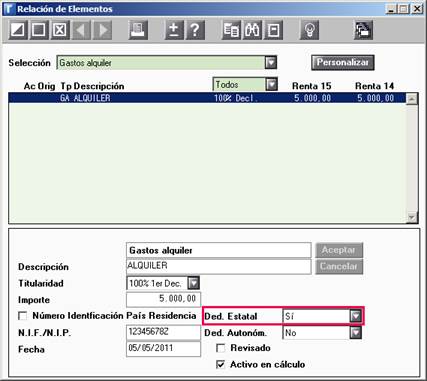
Task: Click the app icon in title bar
Action: click(x=9, y=9)
